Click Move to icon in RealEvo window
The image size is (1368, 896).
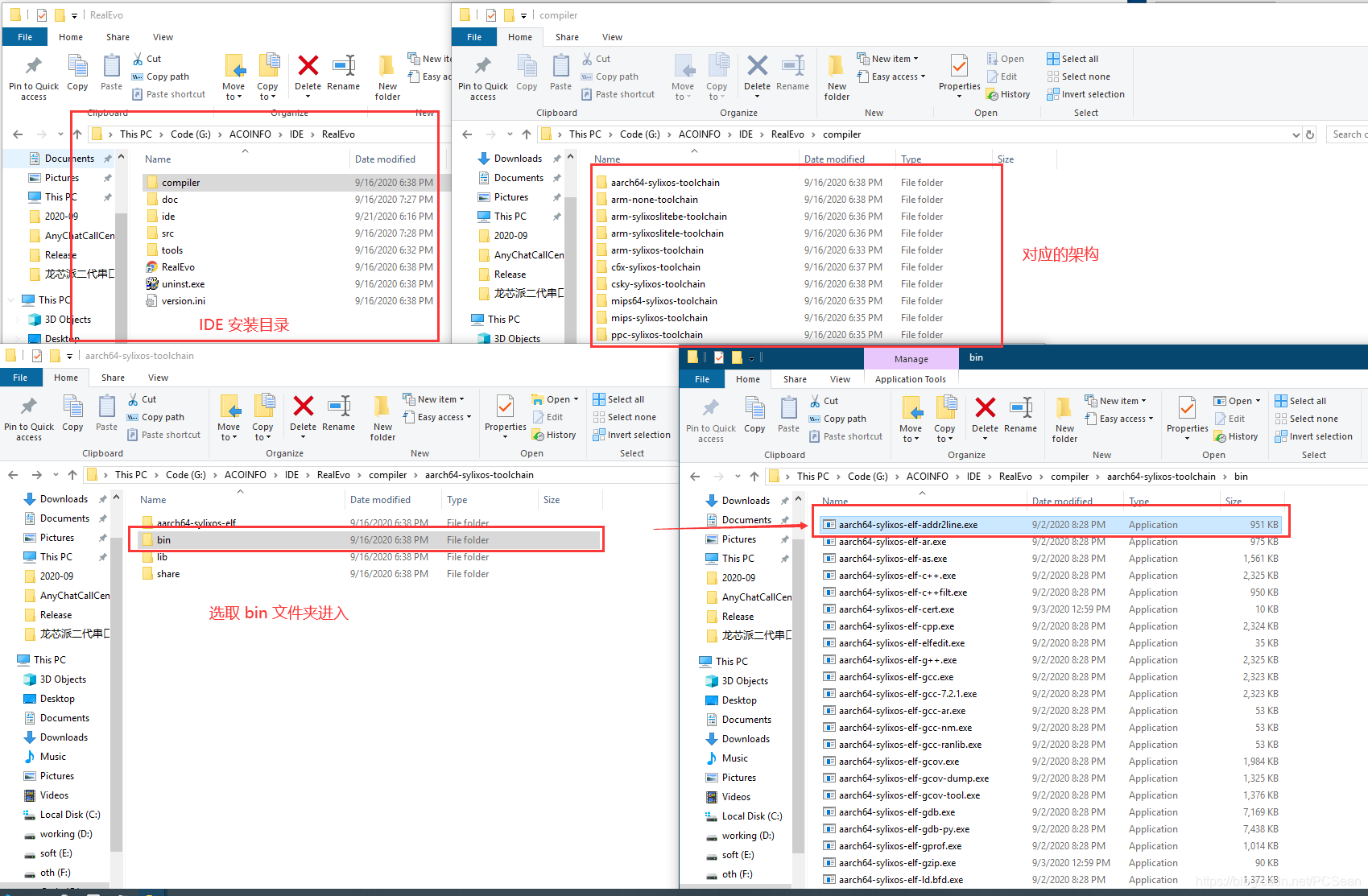[x=234, y=76]
